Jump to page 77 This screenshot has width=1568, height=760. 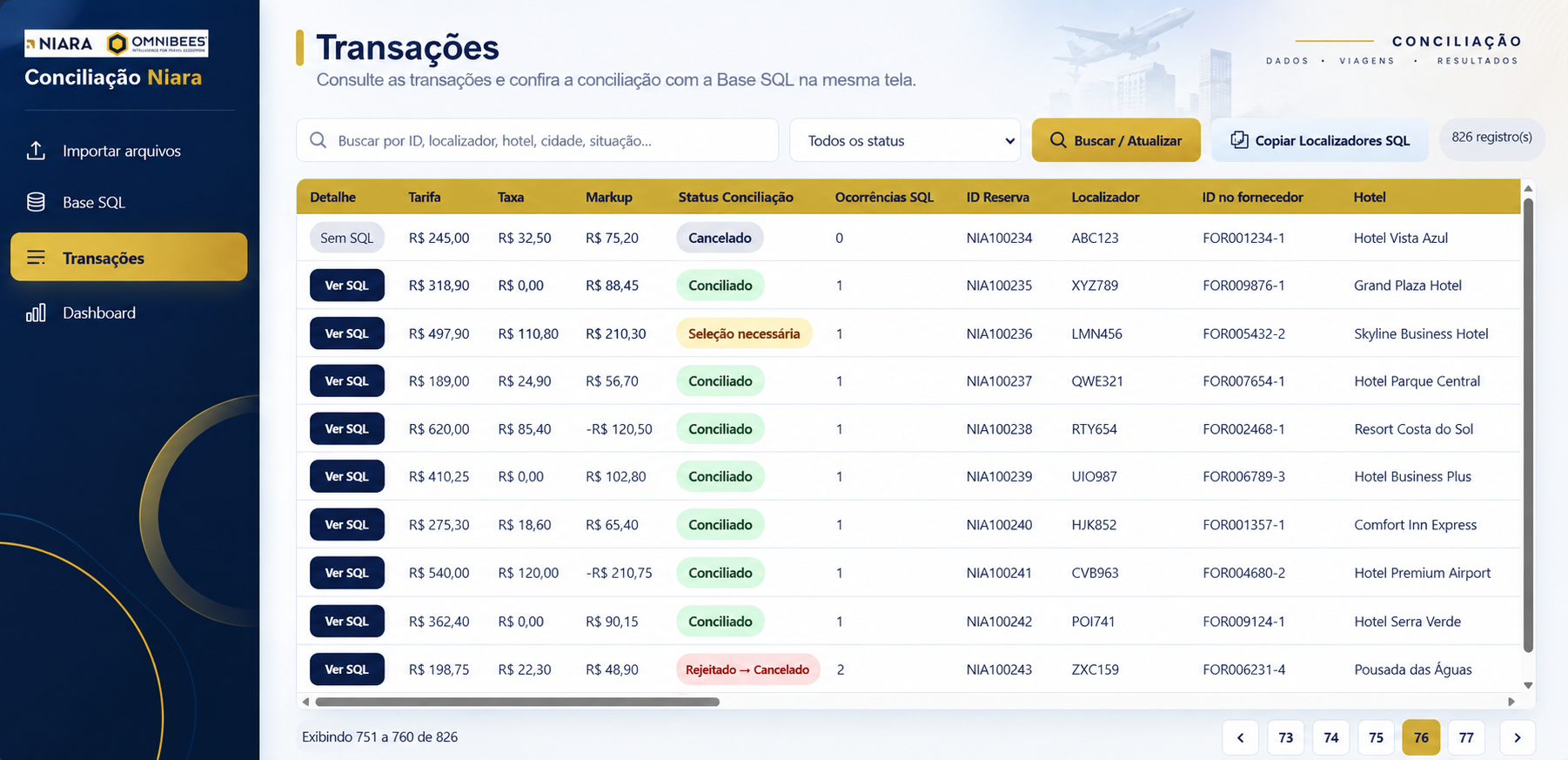(x=1466, y=737)
